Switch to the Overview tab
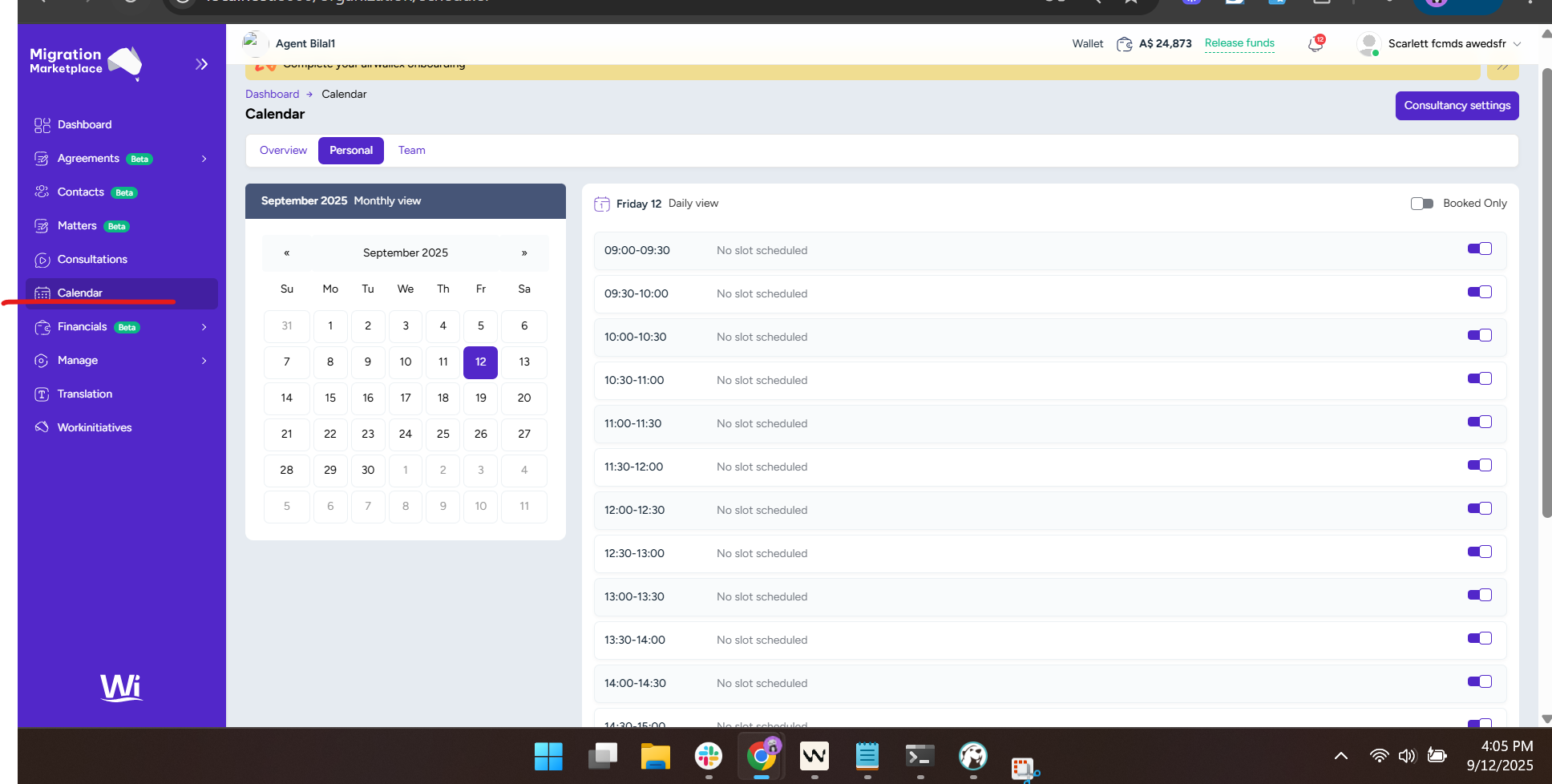 point(283,151)
